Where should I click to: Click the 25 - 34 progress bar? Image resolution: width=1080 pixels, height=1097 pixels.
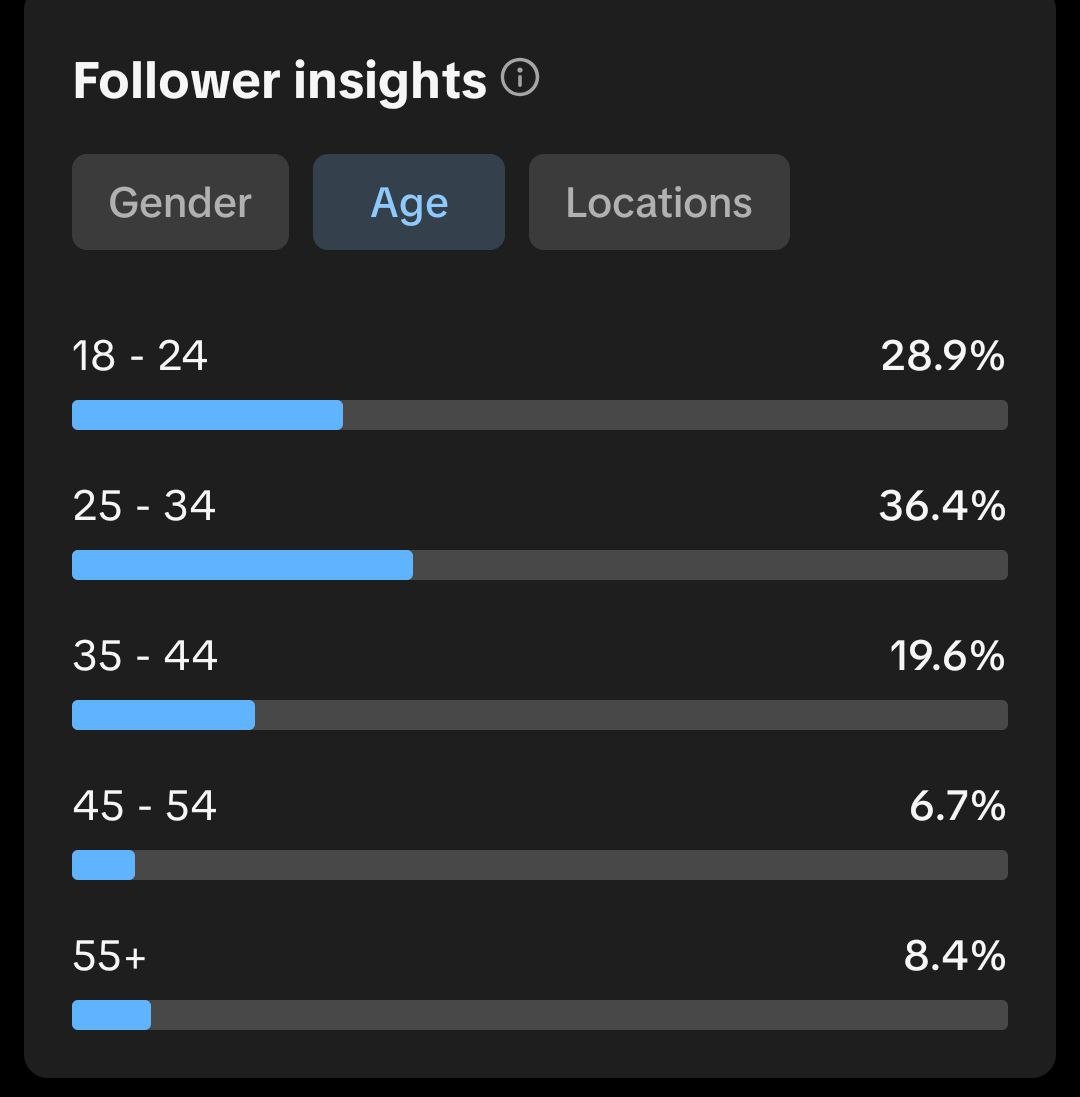pos(540,565)
